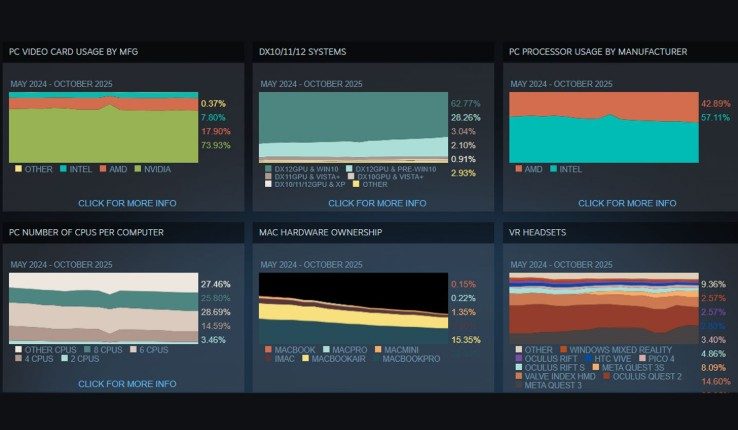Open more info for processor usage by manufacturer

pyautogui.click(x=627, y=203)
